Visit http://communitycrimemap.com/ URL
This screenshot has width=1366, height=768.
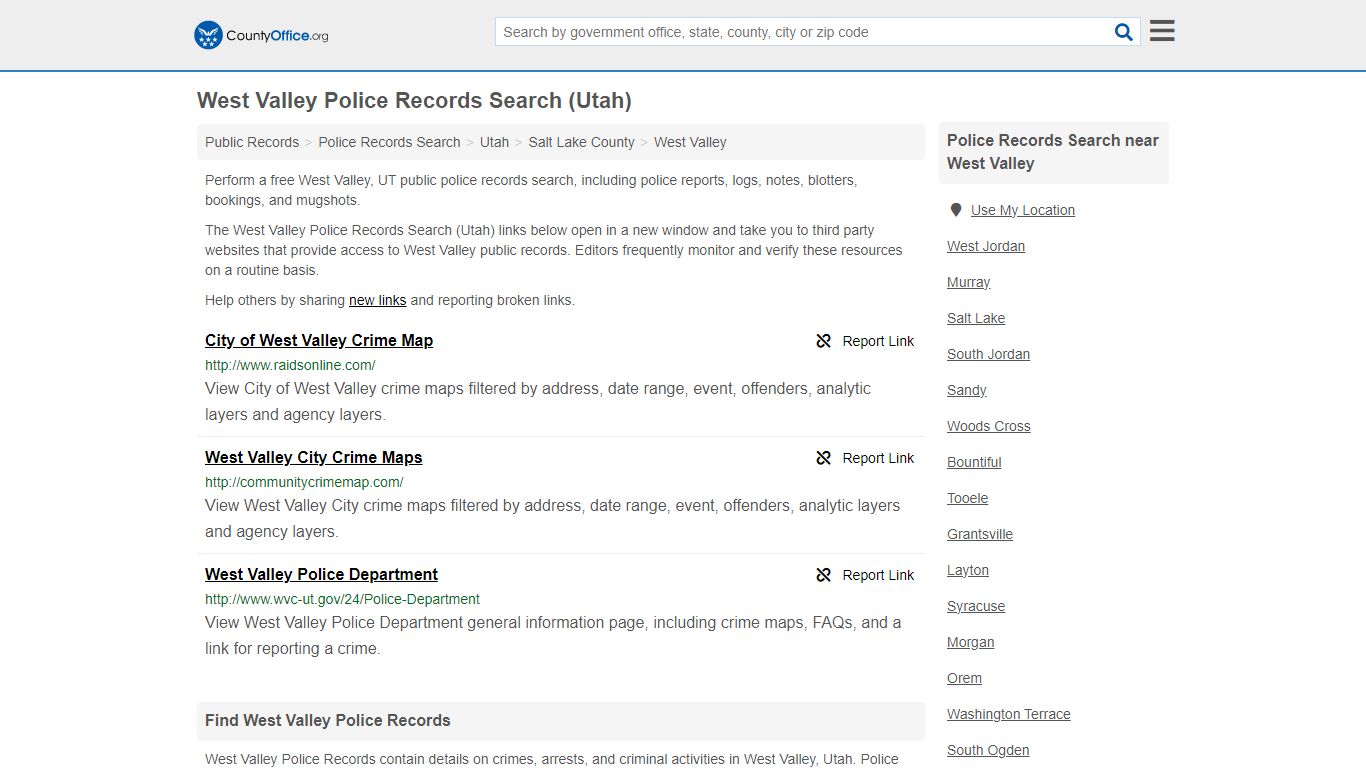click(x=304, y=482)
